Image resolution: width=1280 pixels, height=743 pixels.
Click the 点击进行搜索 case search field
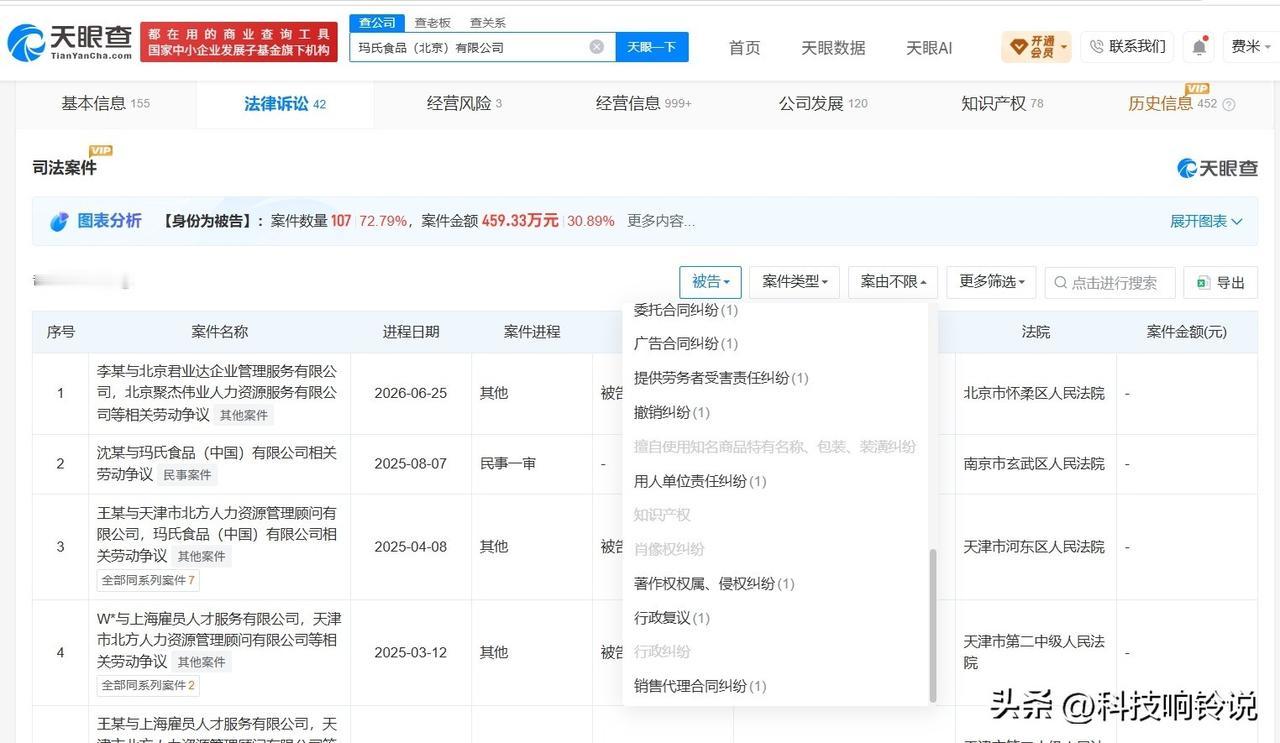tap(1110, 283)
